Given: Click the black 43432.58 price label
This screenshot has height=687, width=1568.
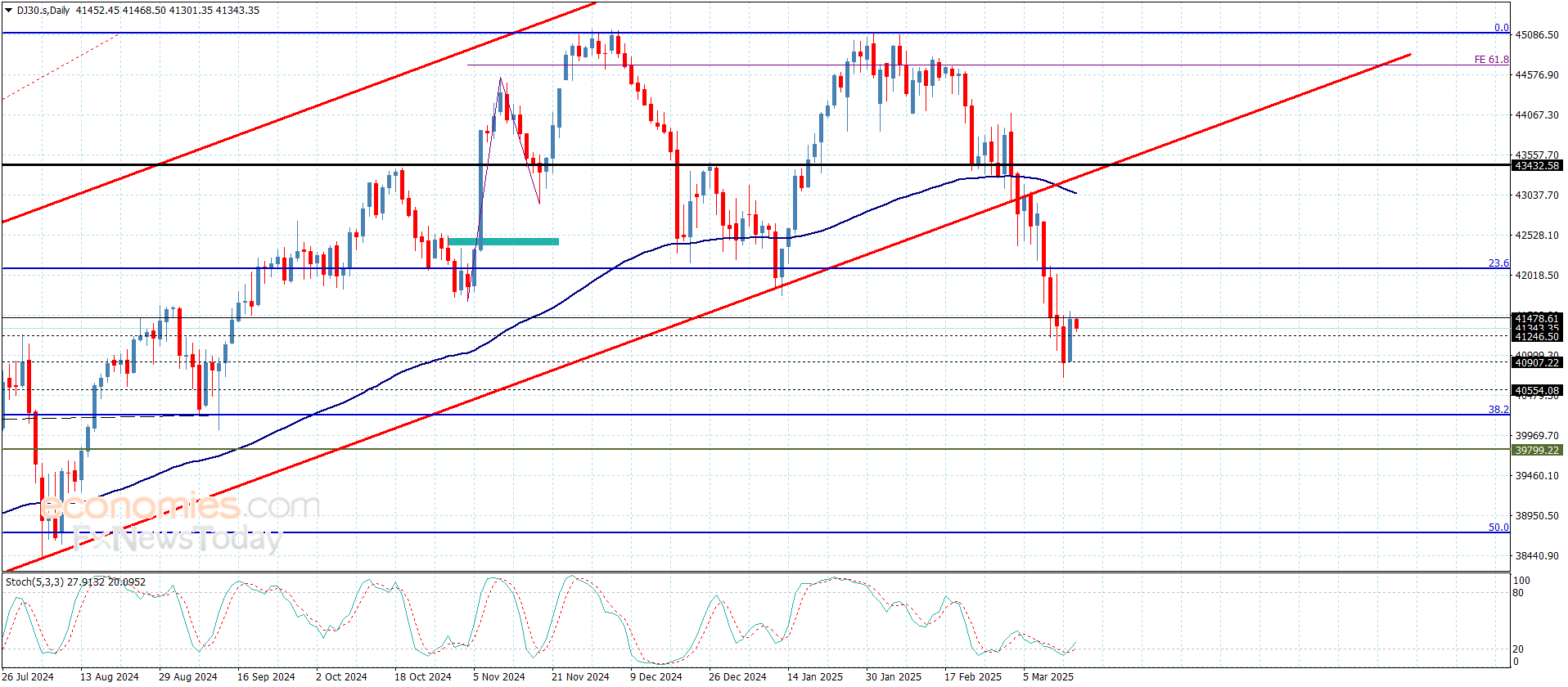Looking at the screenshot, I should tap(1537, 165).
